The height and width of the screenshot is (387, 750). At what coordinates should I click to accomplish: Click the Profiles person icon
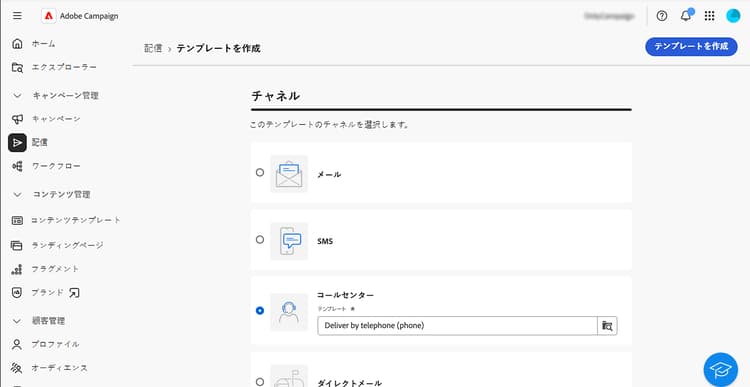pos(17,344)
